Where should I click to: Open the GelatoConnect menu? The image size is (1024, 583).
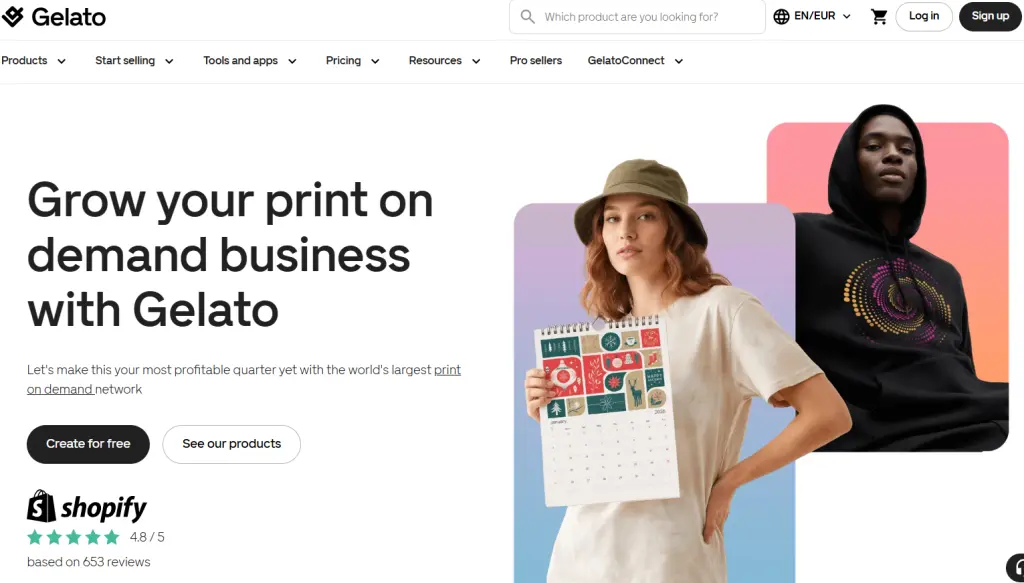(635, 61)
